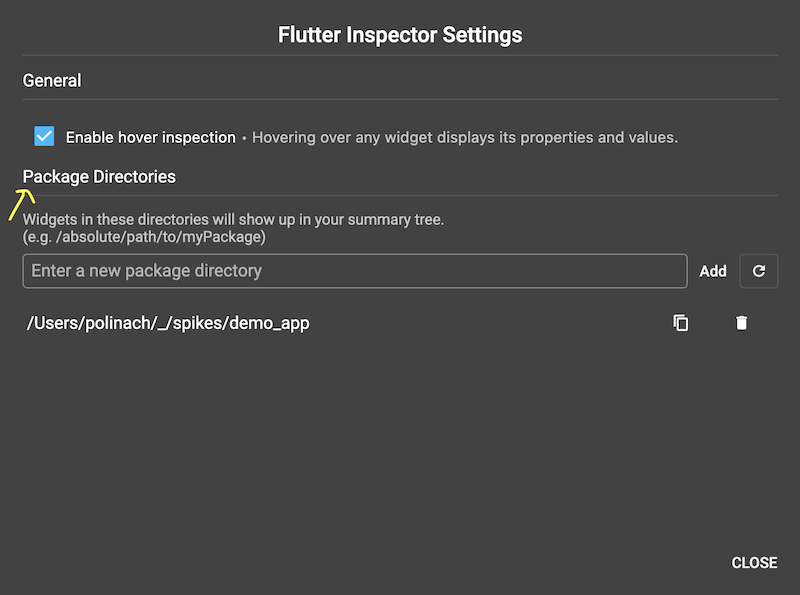Click the copy icon next to the directory
800x595 pixels.
[x=681, y=323]
